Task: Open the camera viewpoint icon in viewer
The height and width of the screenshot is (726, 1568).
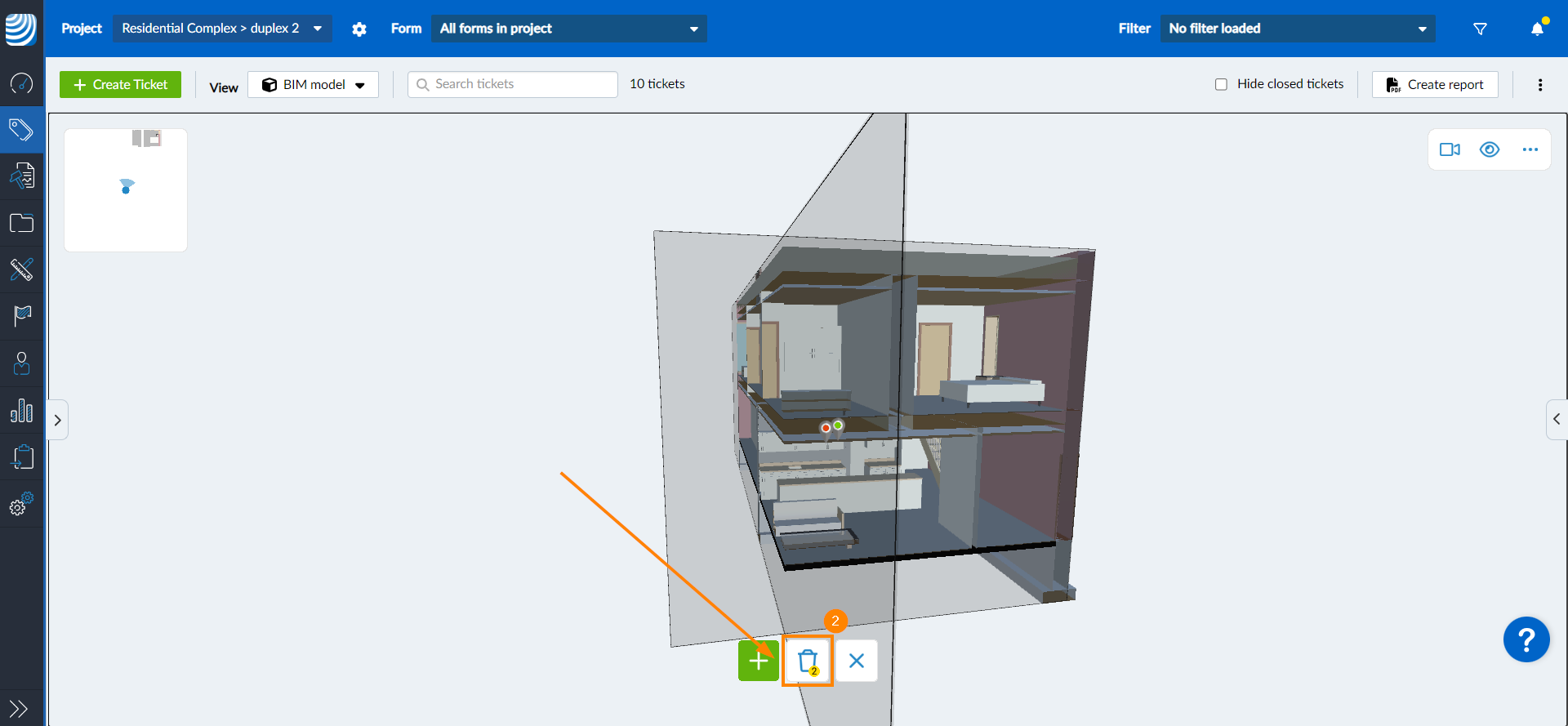Action: click(1450, 149)
